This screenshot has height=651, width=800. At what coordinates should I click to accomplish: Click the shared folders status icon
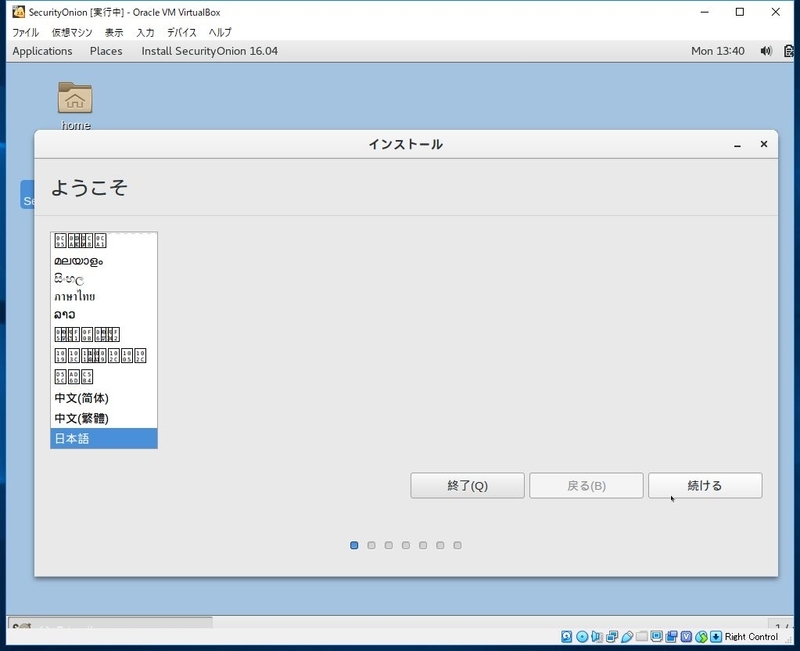pos(642,637)
